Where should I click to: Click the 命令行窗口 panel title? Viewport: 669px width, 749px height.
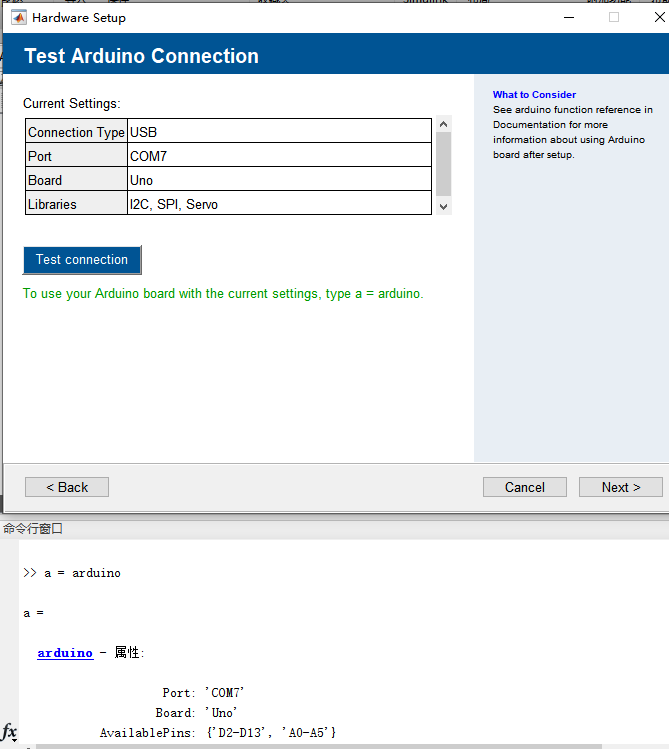(33, 529)
